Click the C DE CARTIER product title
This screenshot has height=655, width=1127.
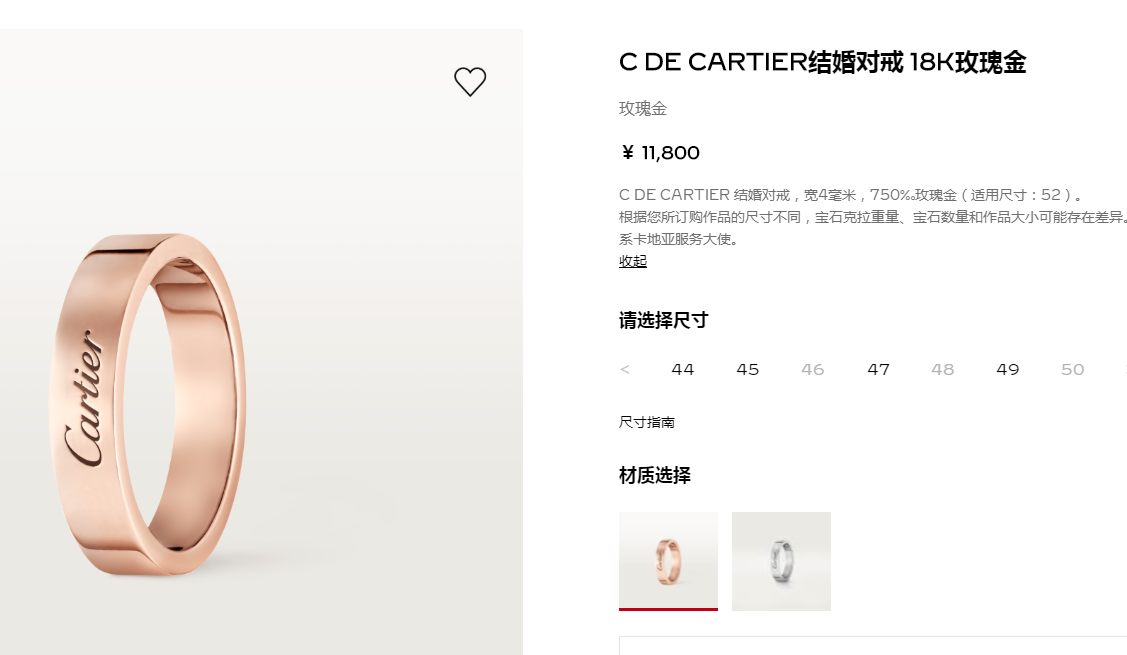pyautogui.click(x=822, y=62)
